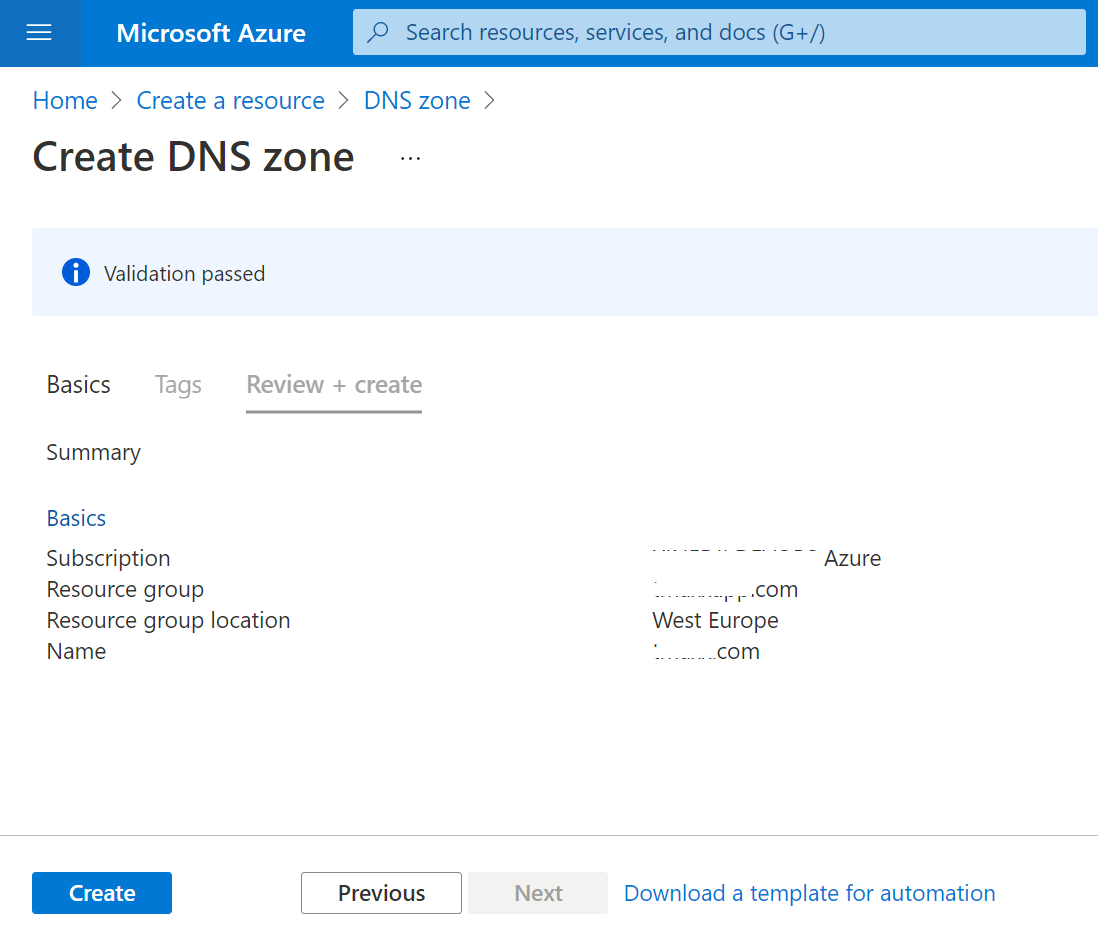
Task: Open Create a resource breadcrumb
Action: click(x=230, y=101)
